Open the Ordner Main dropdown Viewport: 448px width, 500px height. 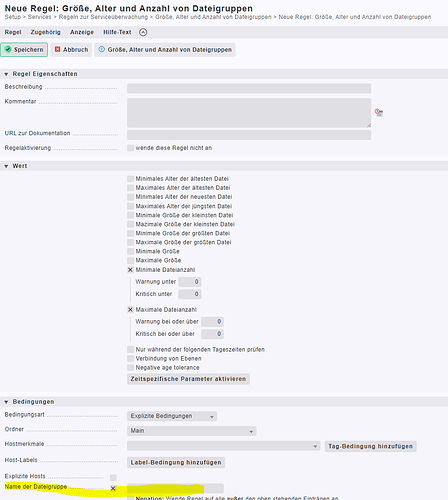pos(192,431)
